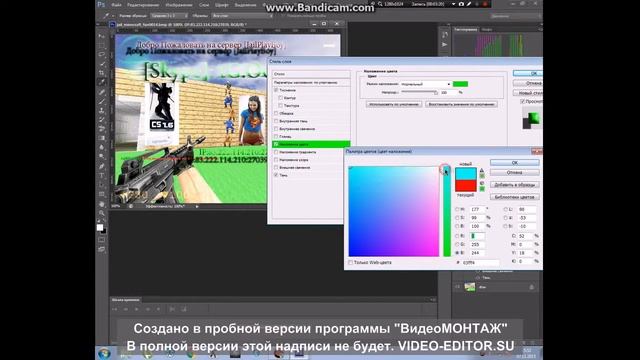Image resolution: width=640 pixels, height=360 pixels.
Task: Switch to the Гистограмма tab
Action: (x=466, y=29)
